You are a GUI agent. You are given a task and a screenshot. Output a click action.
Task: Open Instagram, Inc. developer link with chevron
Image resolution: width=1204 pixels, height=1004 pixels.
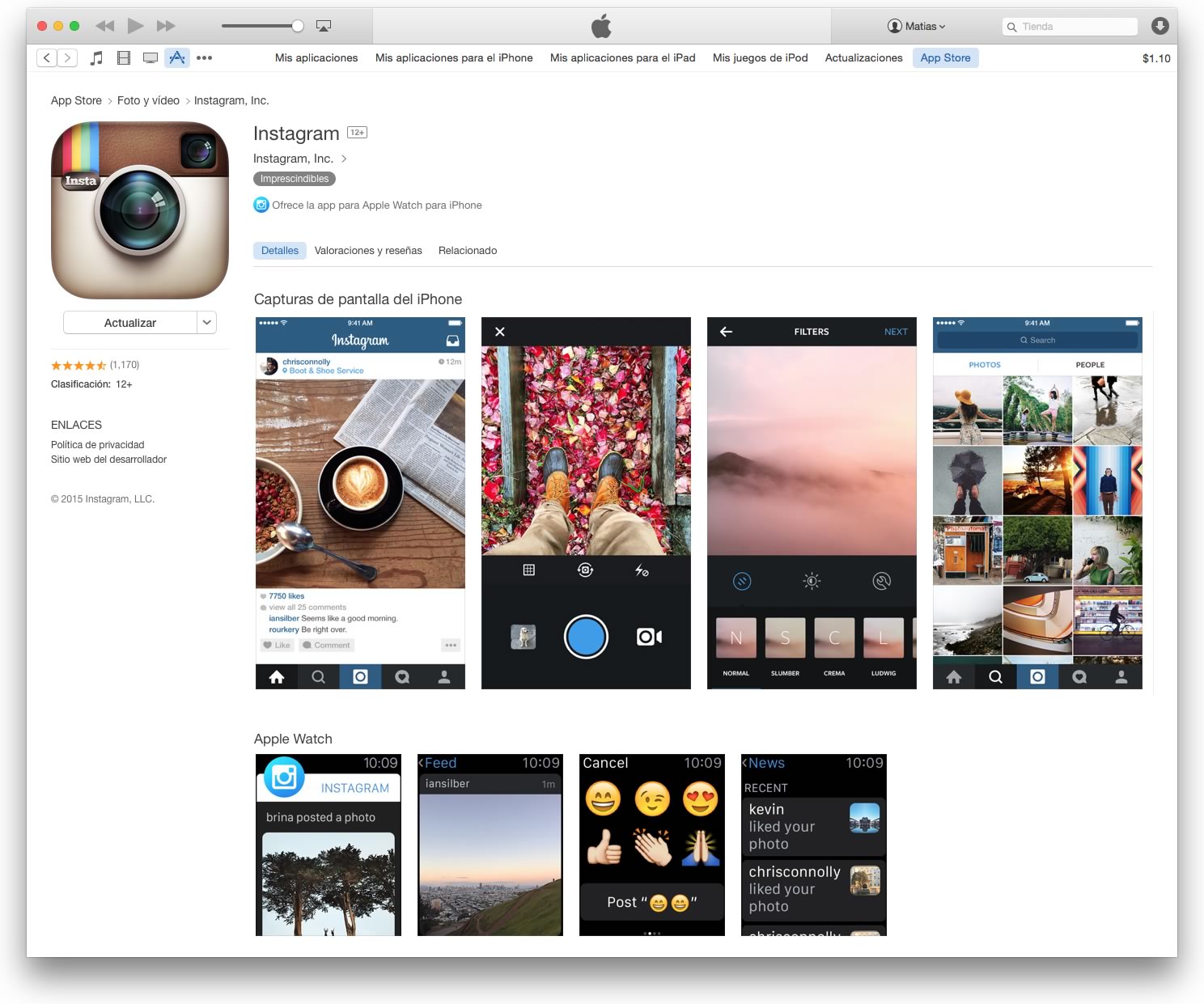click(300, 159)
